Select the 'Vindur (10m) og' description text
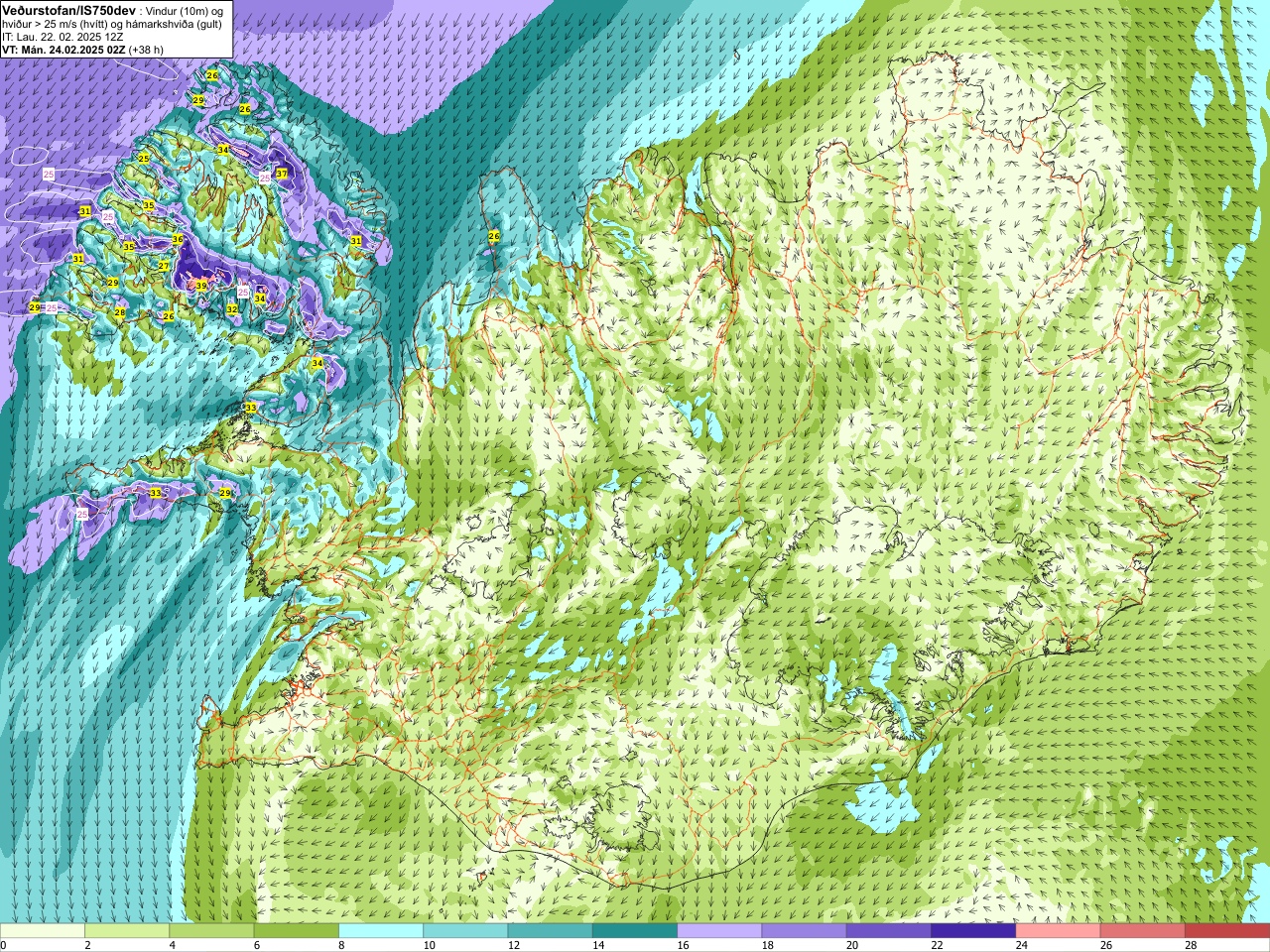 [x=185, y=10]
